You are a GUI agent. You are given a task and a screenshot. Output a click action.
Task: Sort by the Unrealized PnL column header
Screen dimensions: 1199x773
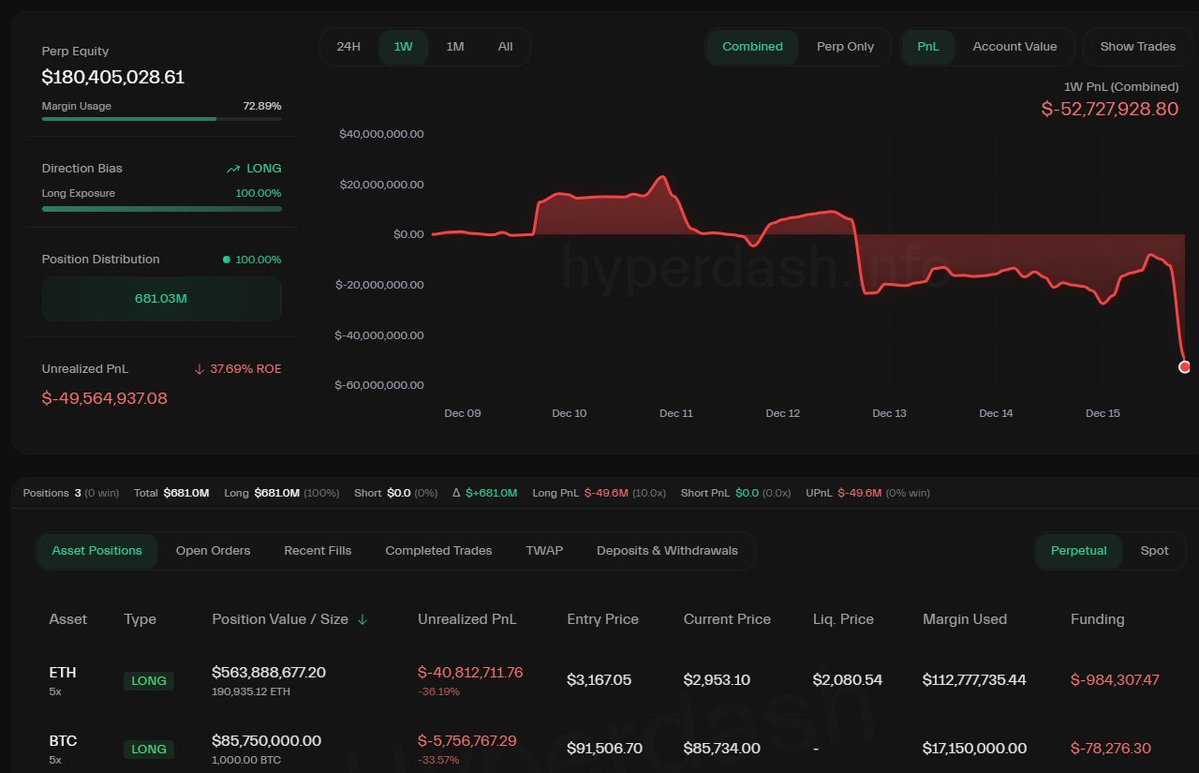467,620
